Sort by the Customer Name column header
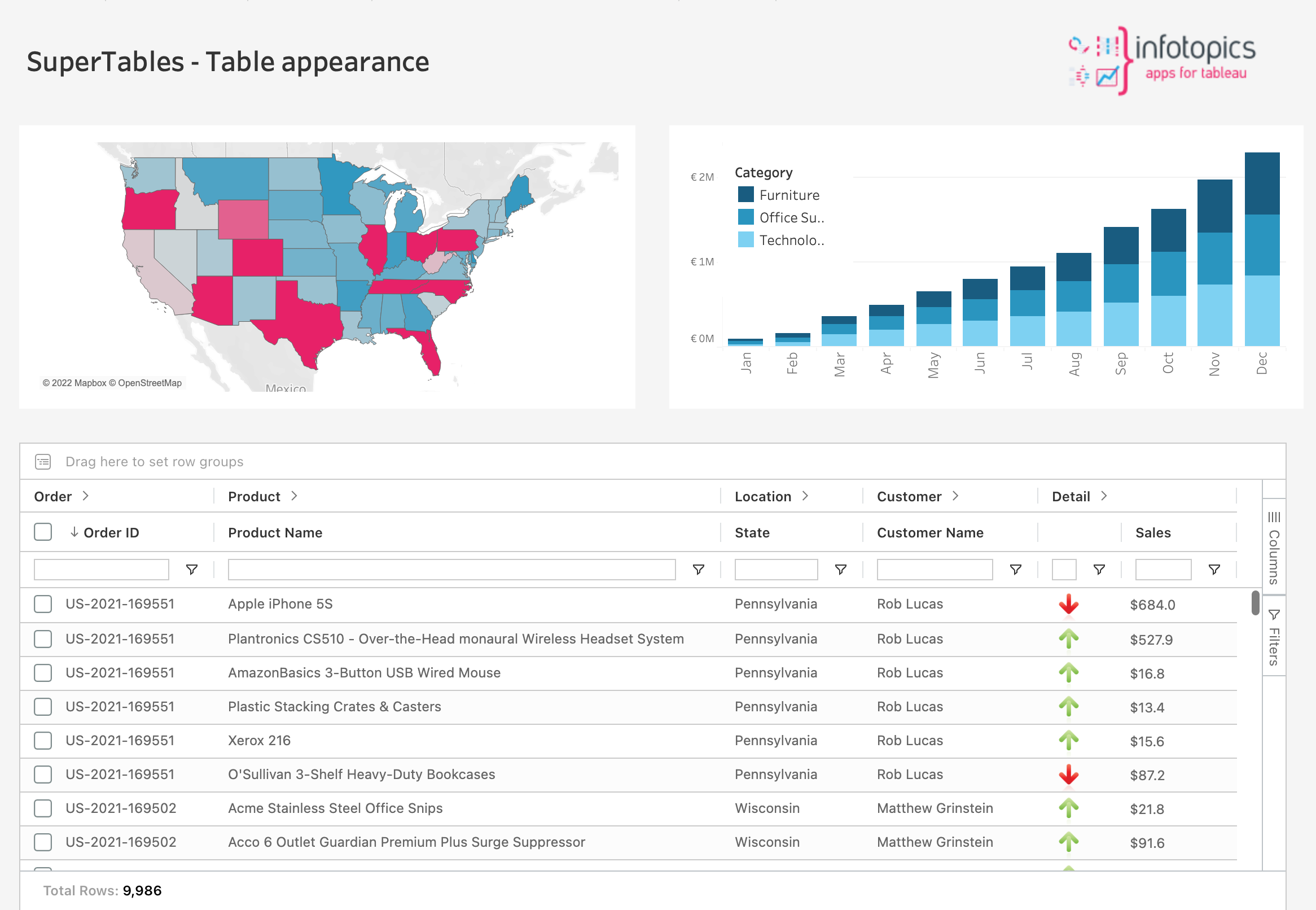1316x910 pixels. tap(930, 532)
